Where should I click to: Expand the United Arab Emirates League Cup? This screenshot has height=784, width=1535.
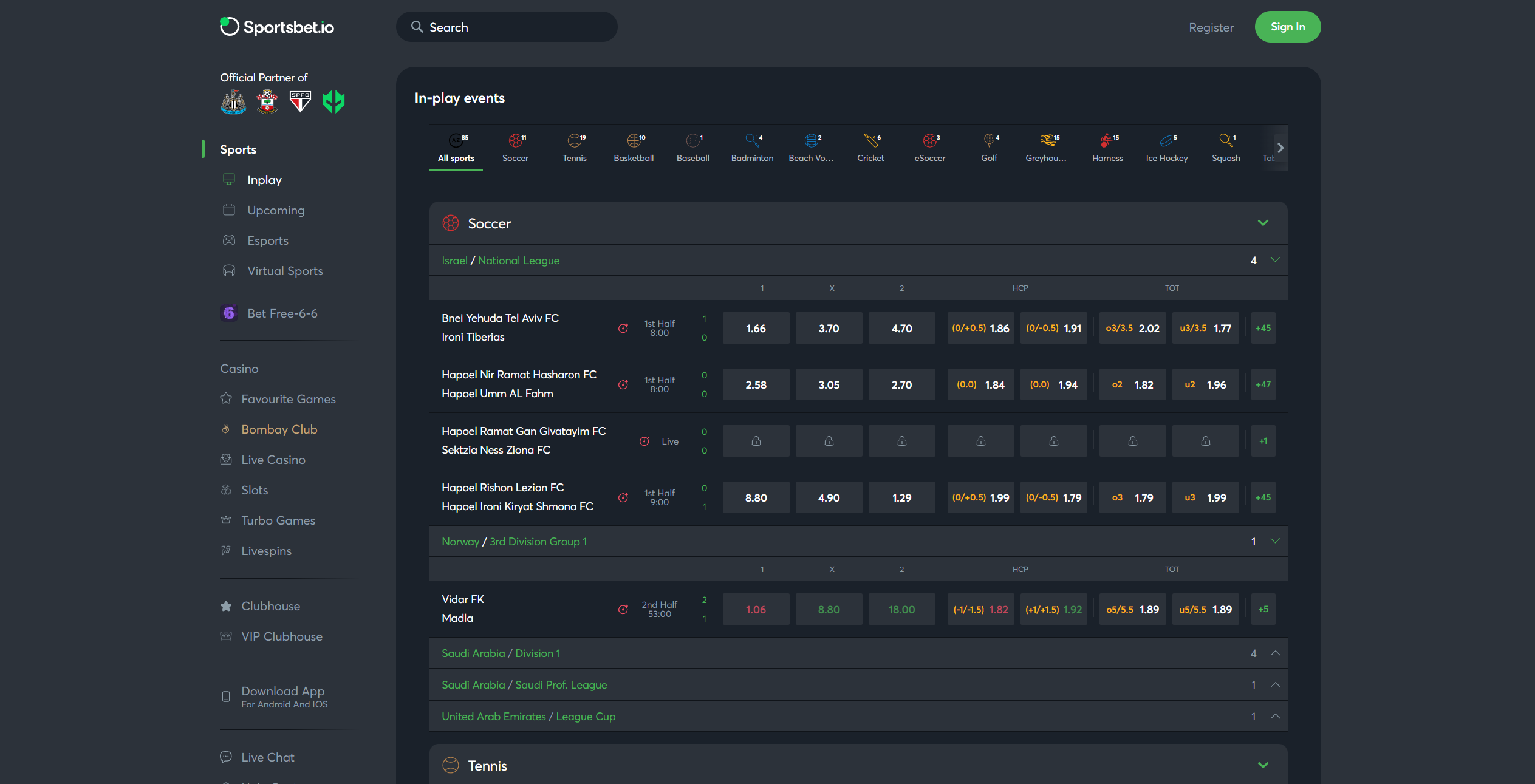pos(1275,716)
